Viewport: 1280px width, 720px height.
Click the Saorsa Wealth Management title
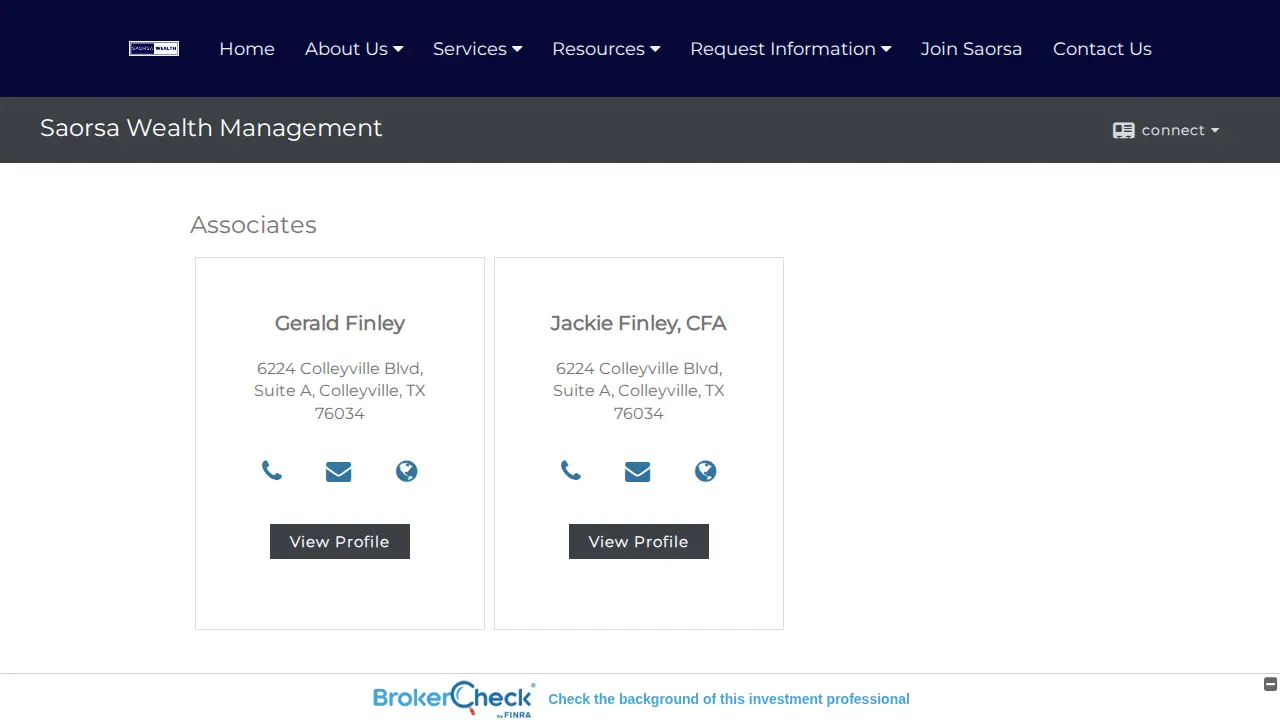[x=211, y=128]
